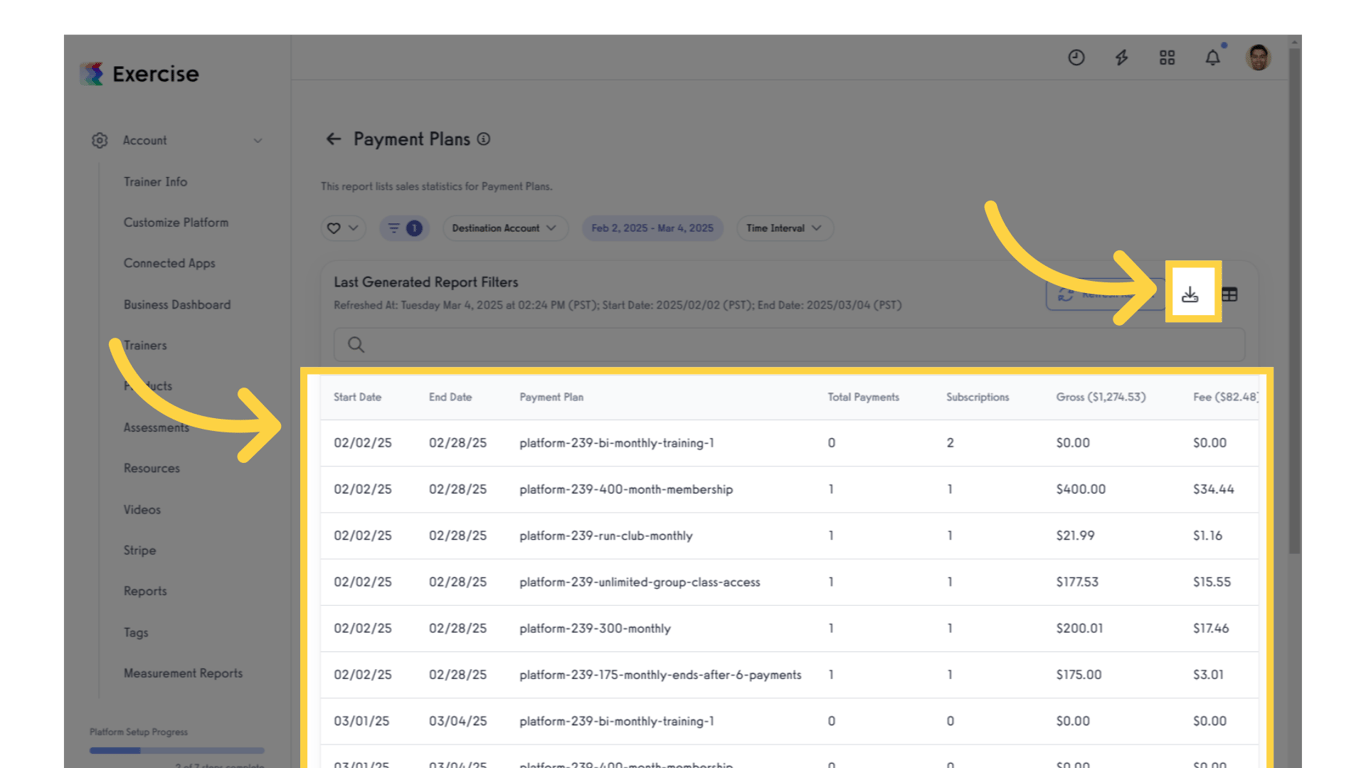This screenshot has height=768, width=1366.
Task: Sort by the Start Date column header
Action: point(357,397)
